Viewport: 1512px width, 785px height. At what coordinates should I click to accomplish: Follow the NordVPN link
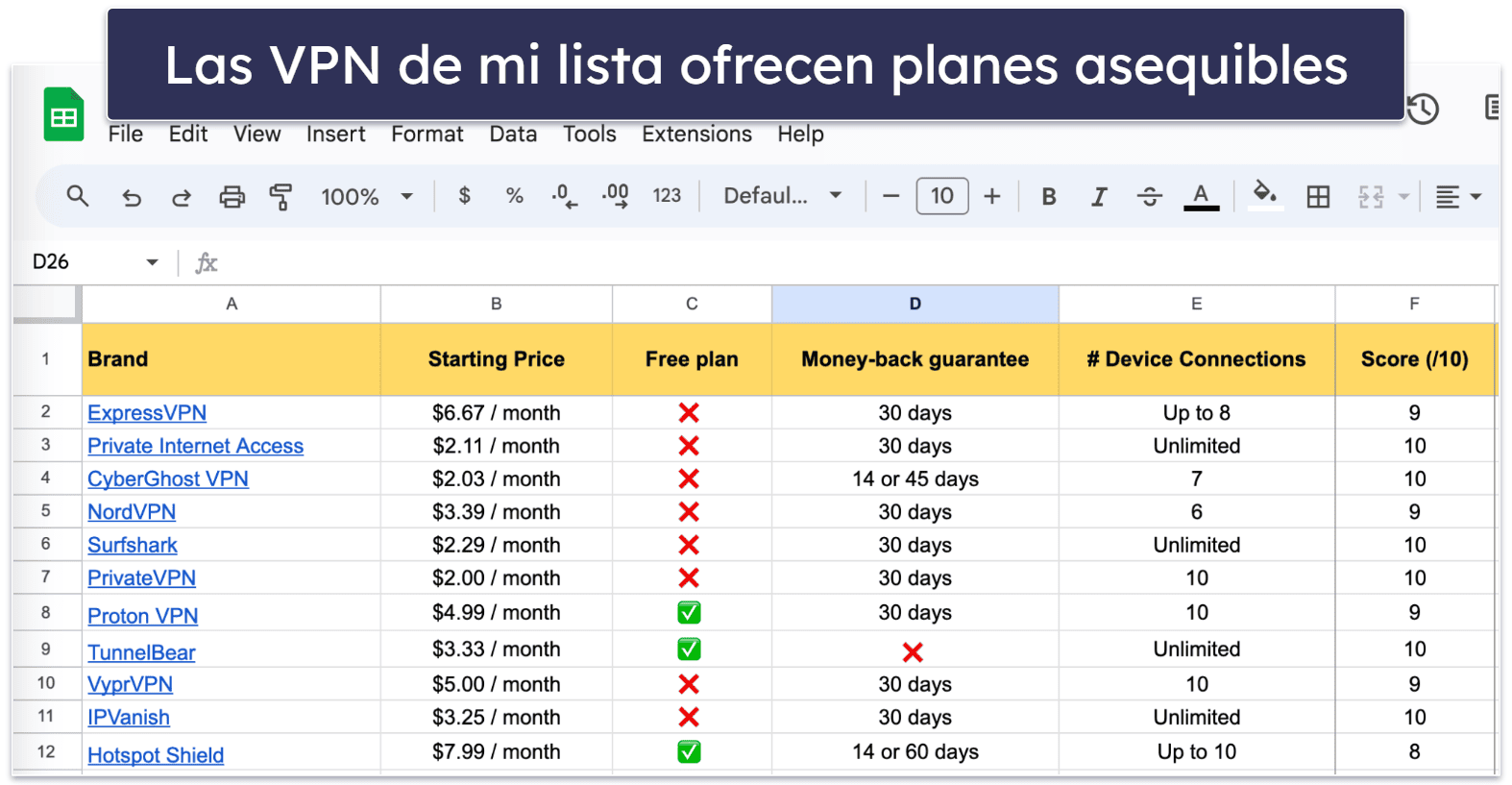132,512
